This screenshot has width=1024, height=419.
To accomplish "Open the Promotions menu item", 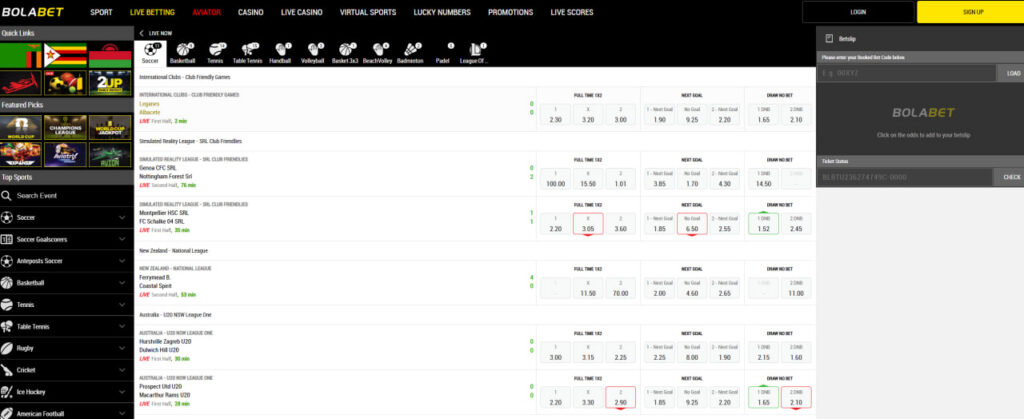I will pyautogui.click(x=510, y=12).
